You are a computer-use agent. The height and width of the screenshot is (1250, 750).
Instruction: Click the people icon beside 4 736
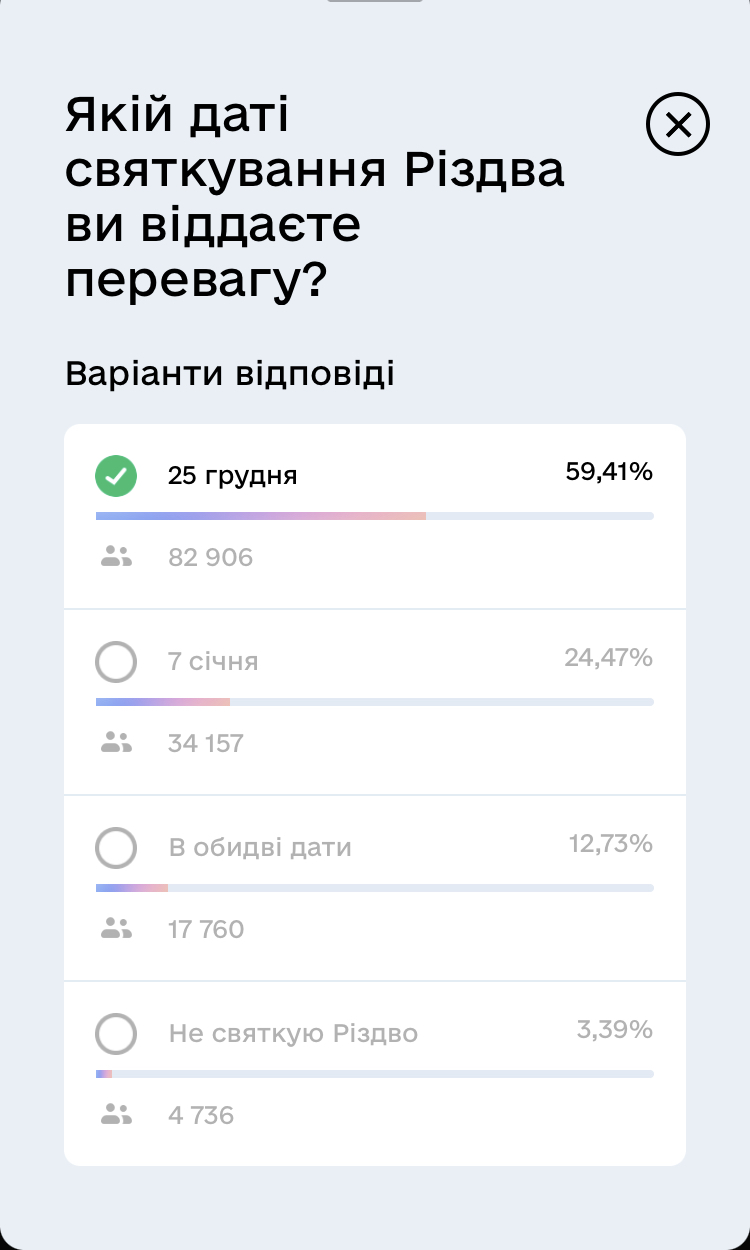117,1115
